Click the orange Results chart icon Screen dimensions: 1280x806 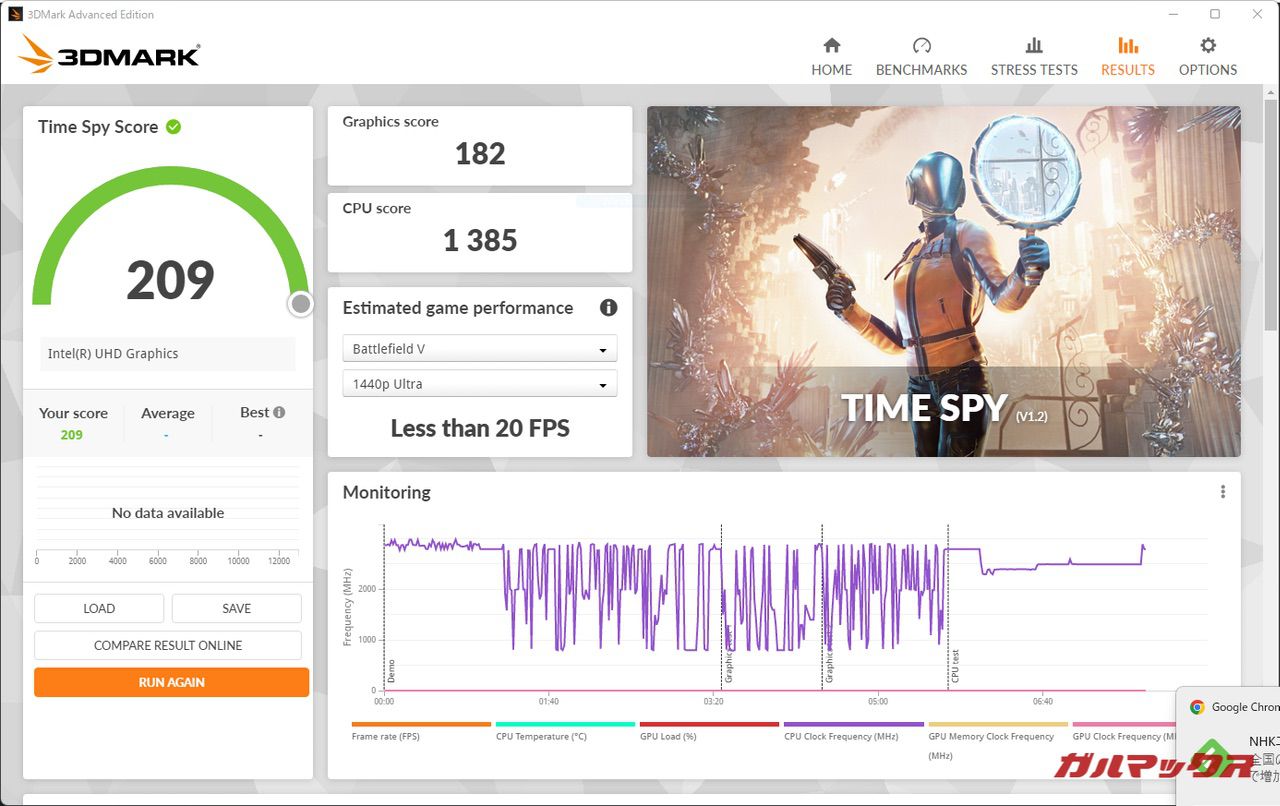click(x=1127, y=46)
